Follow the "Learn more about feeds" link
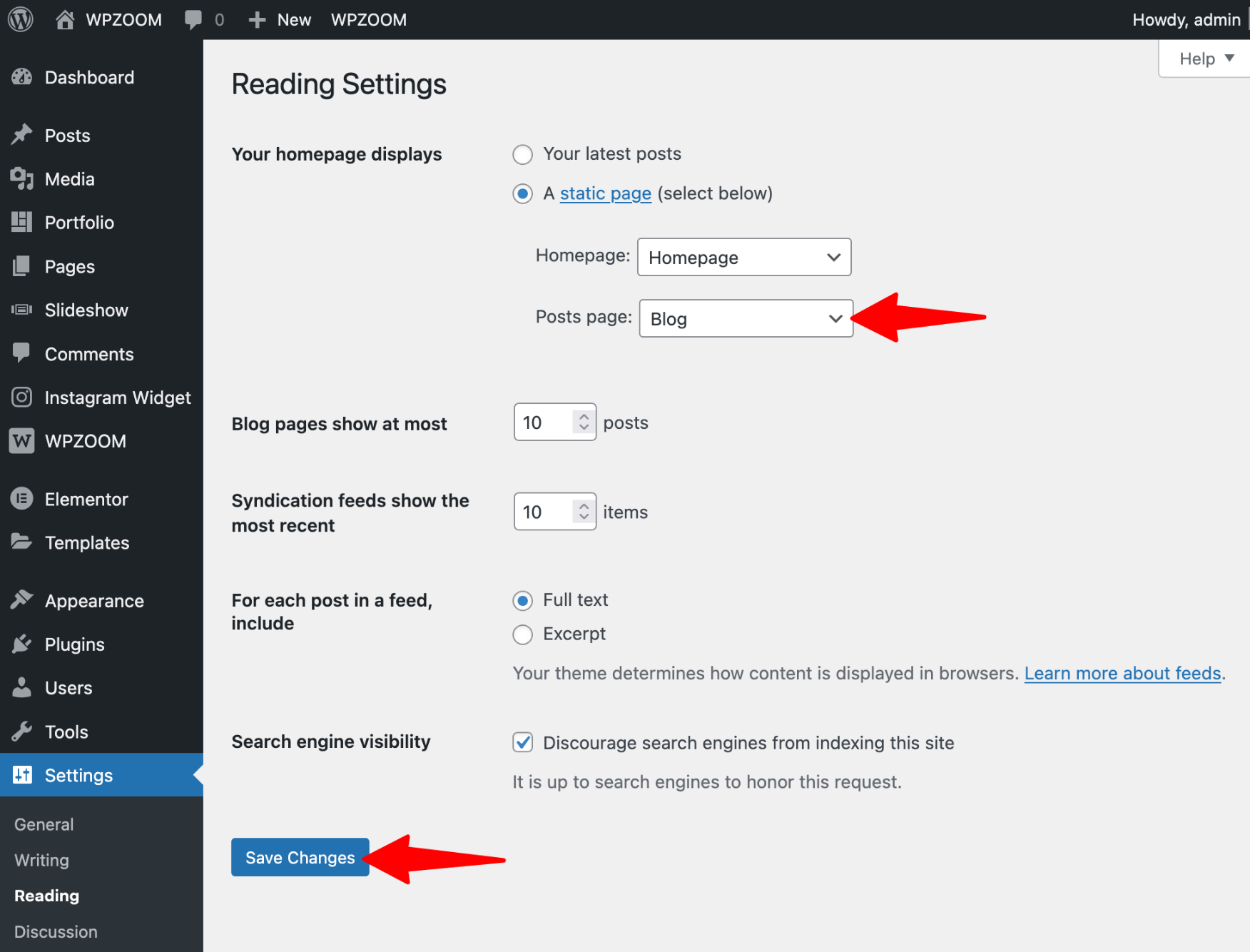 click(x=1122, y=673)
